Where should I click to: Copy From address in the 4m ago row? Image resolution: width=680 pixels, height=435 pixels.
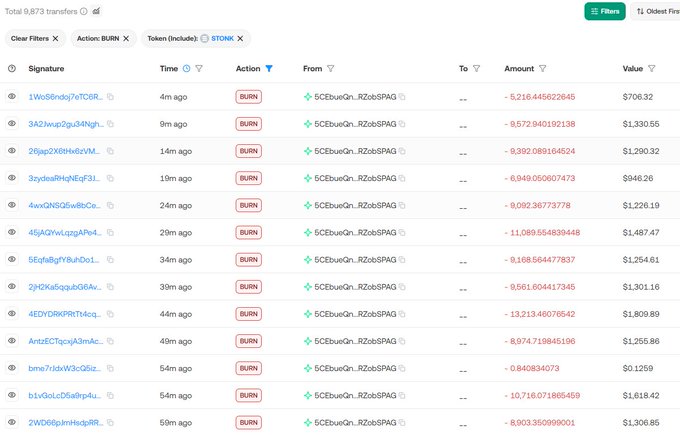pos(402,97)
